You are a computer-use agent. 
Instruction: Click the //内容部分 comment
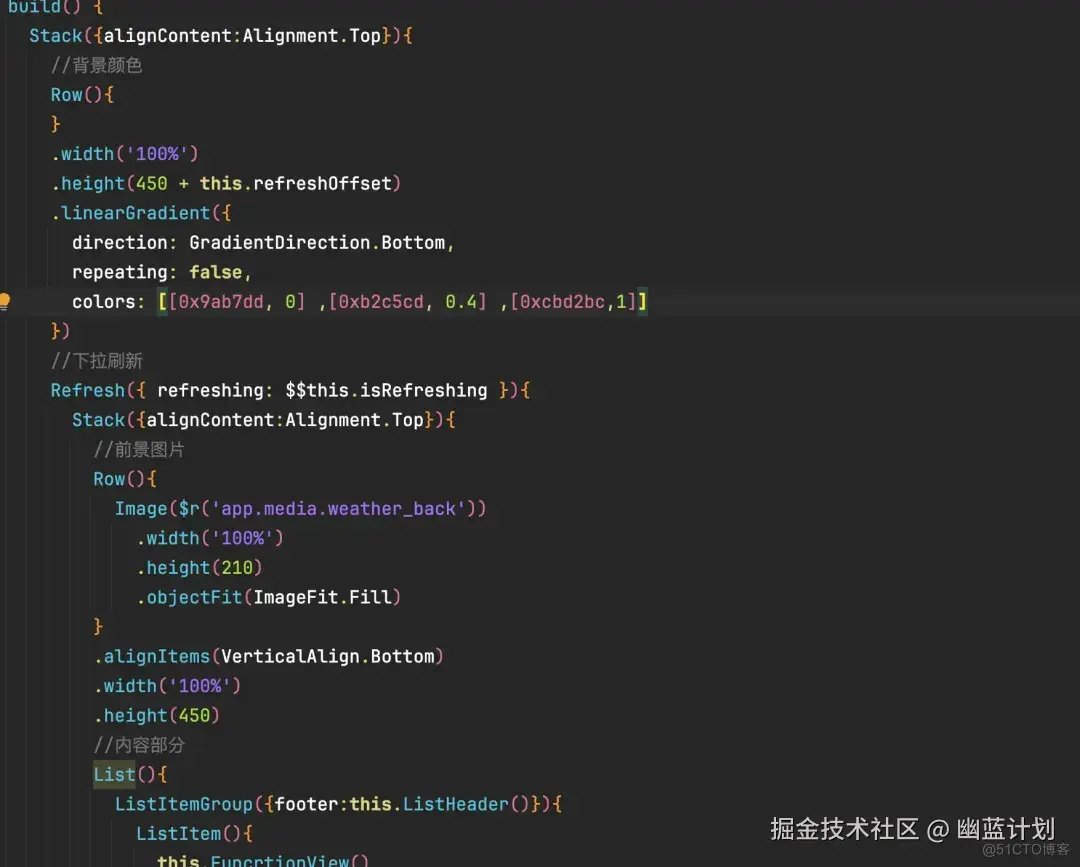point(139,745)
